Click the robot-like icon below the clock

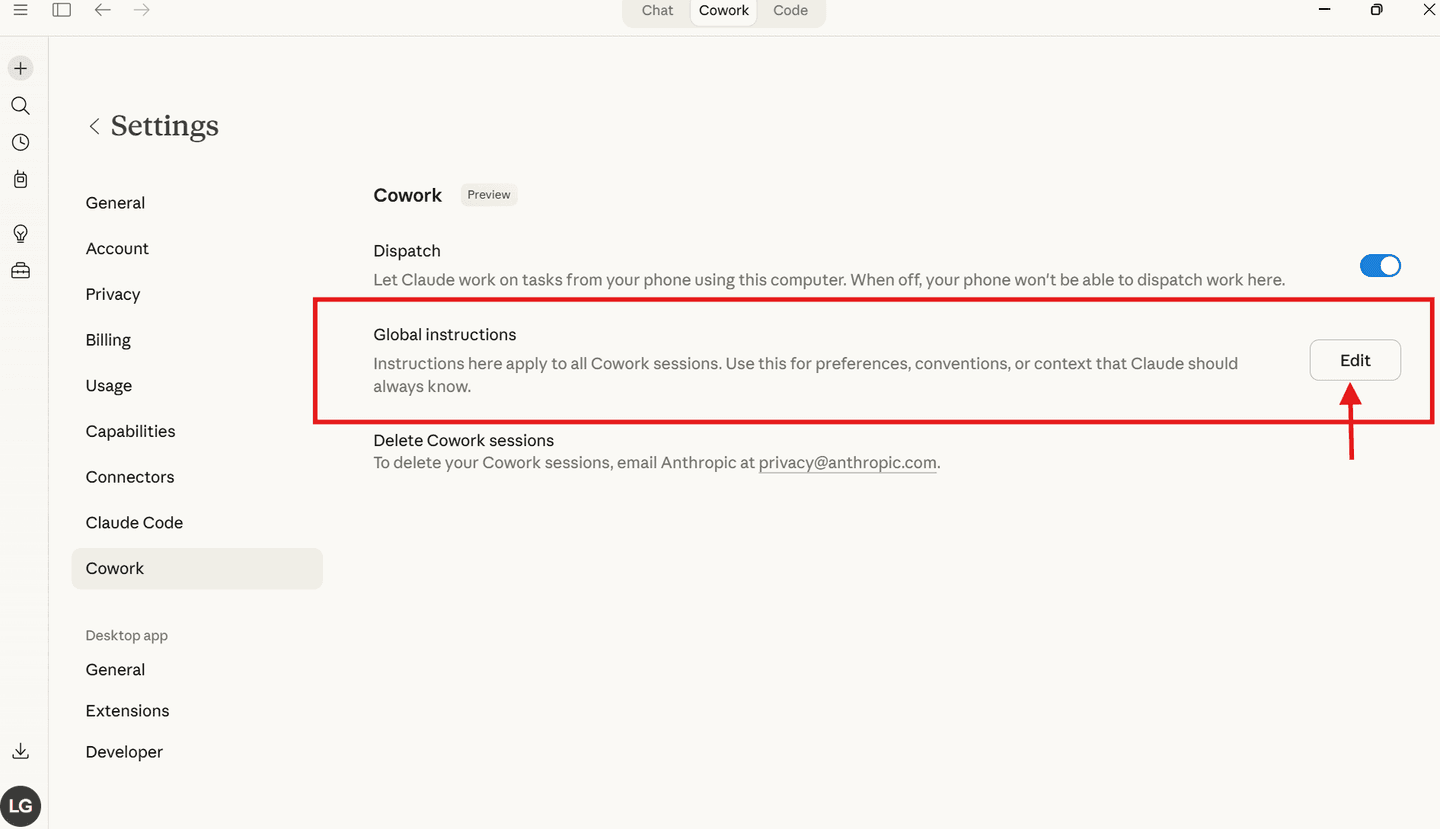pyautogui.click(x=20, y=180)
